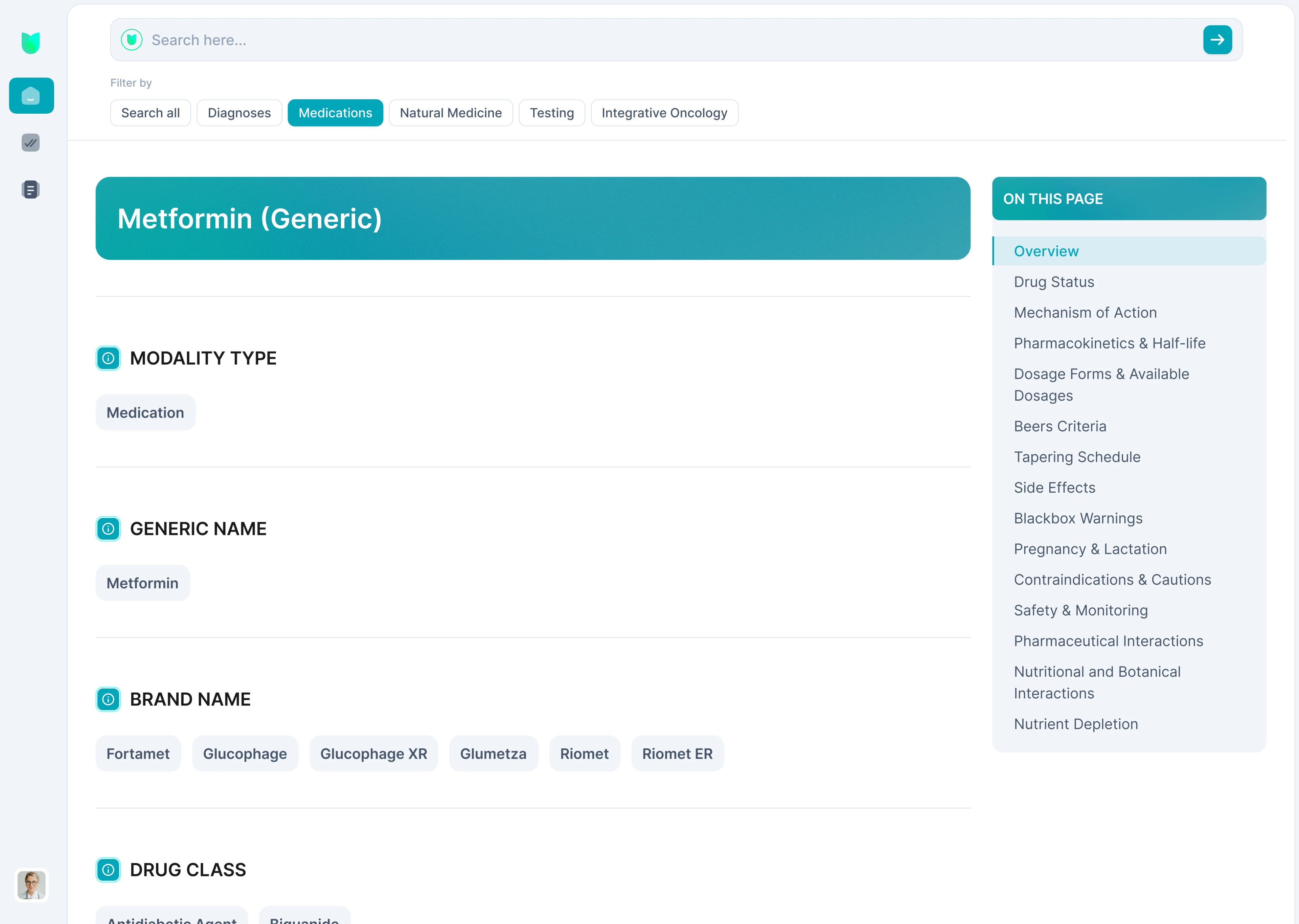Click the GENERIC NAME heading

coord(199,529)
